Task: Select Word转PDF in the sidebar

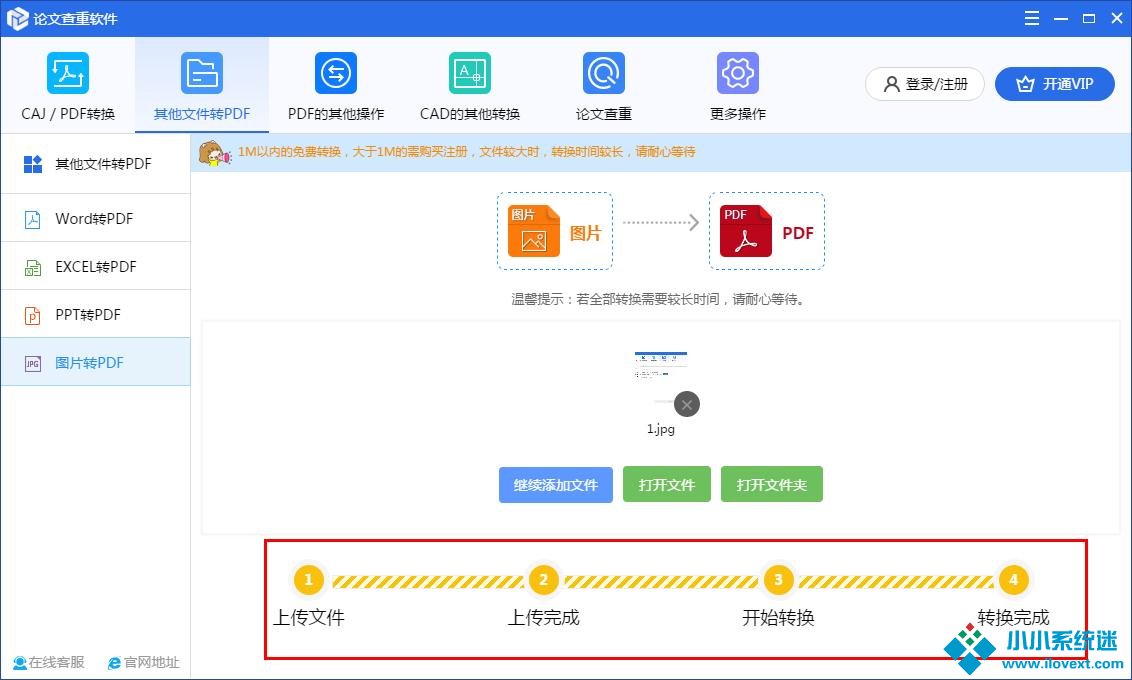Action: point(94,219)
